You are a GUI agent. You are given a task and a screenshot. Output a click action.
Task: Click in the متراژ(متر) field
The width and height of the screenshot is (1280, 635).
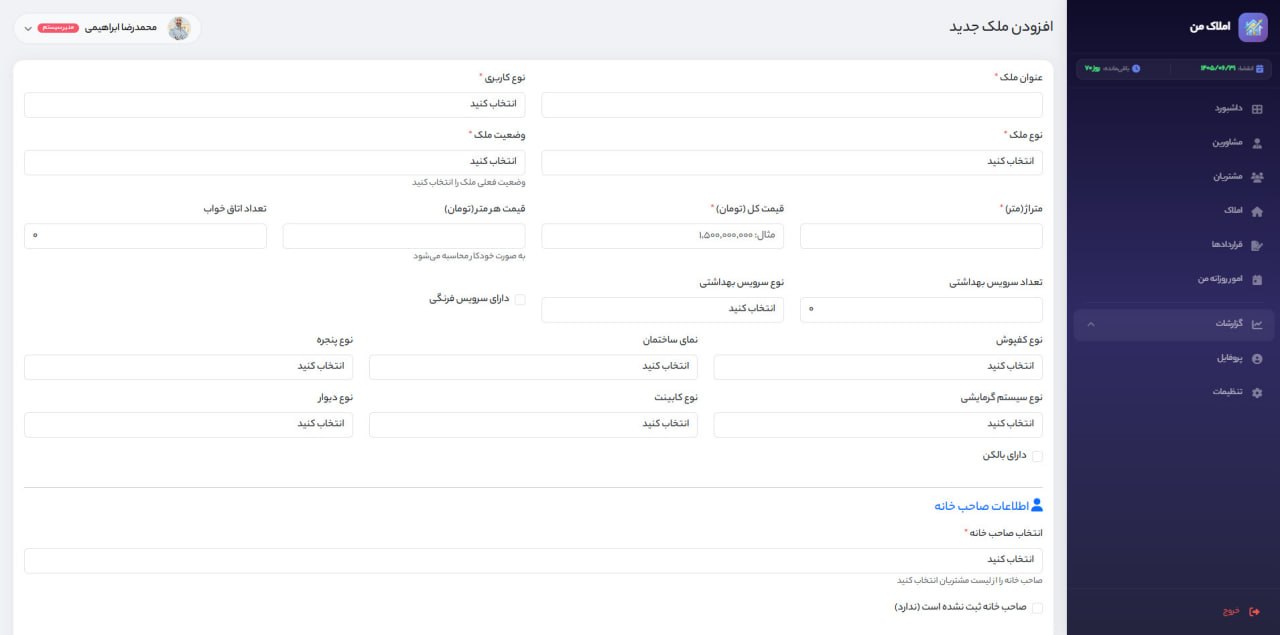pyautogui.click(x=921, y=236)
